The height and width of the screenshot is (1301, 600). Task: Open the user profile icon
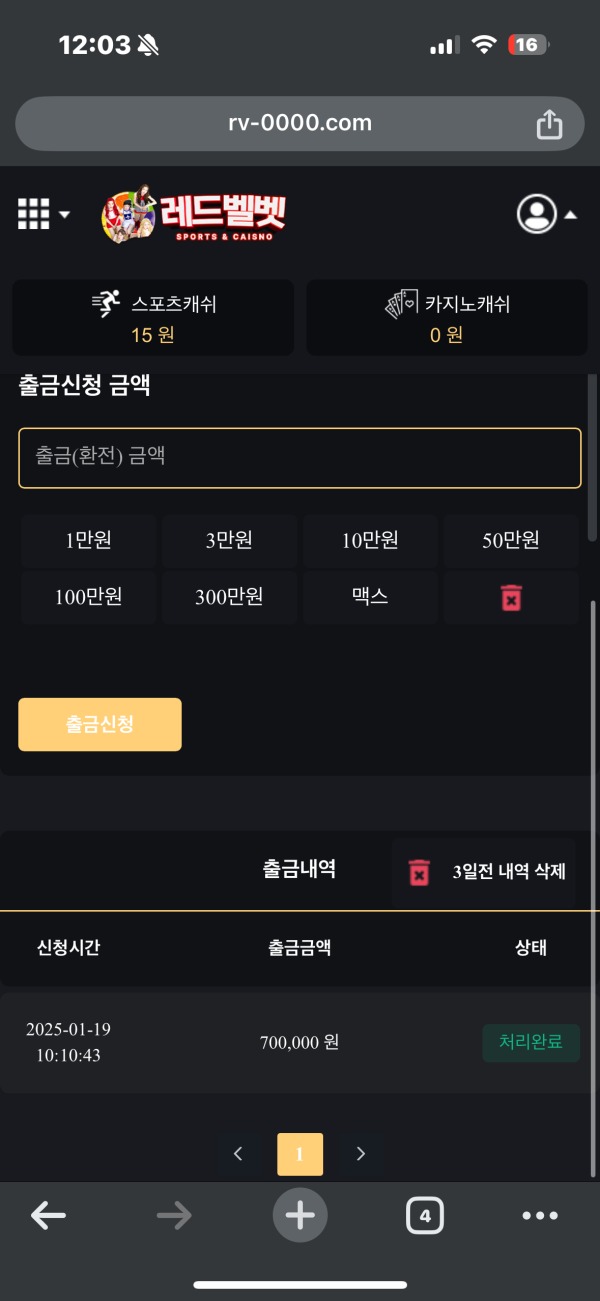[x=537, y=213]
